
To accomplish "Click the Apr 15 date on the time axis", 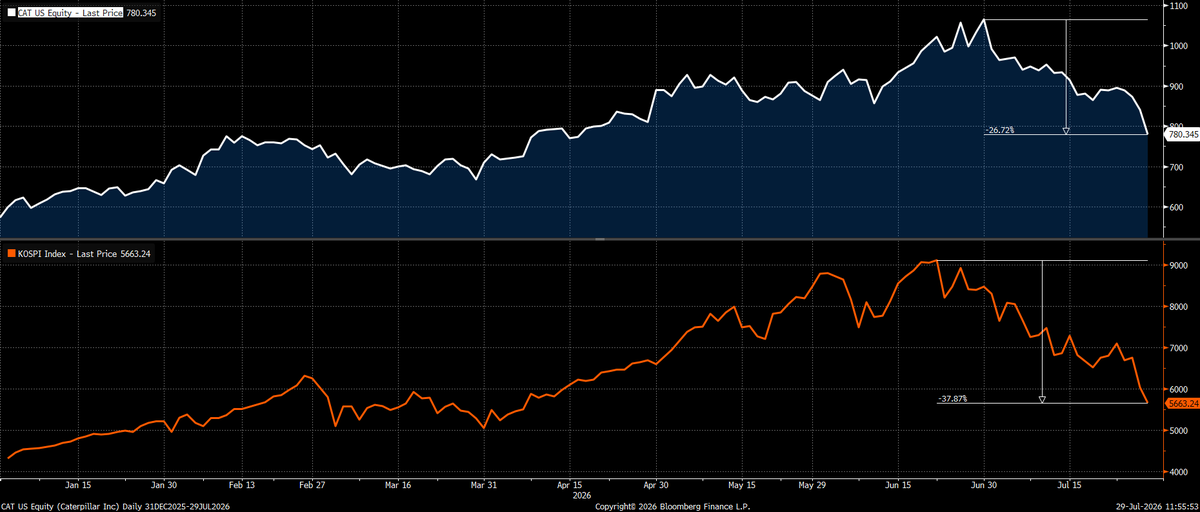I will pos(570,483).
